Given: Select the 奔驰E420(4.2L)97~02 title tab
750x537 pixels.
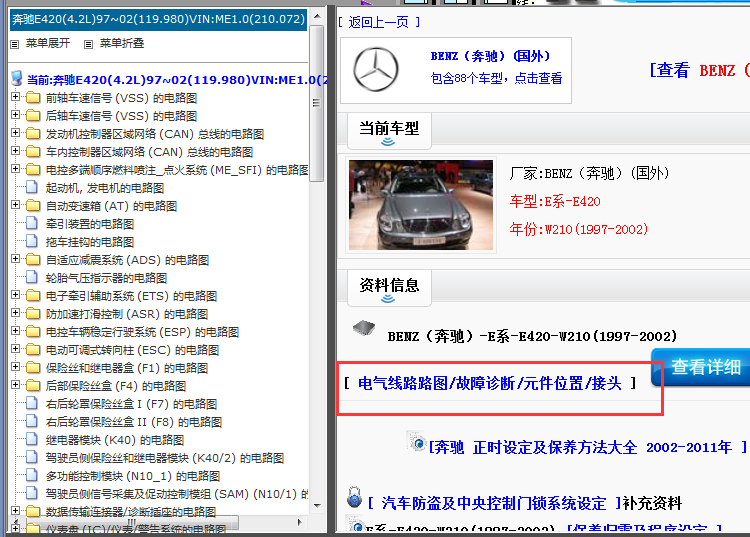Looking at the screenshot, I should [x=158, y=20].
